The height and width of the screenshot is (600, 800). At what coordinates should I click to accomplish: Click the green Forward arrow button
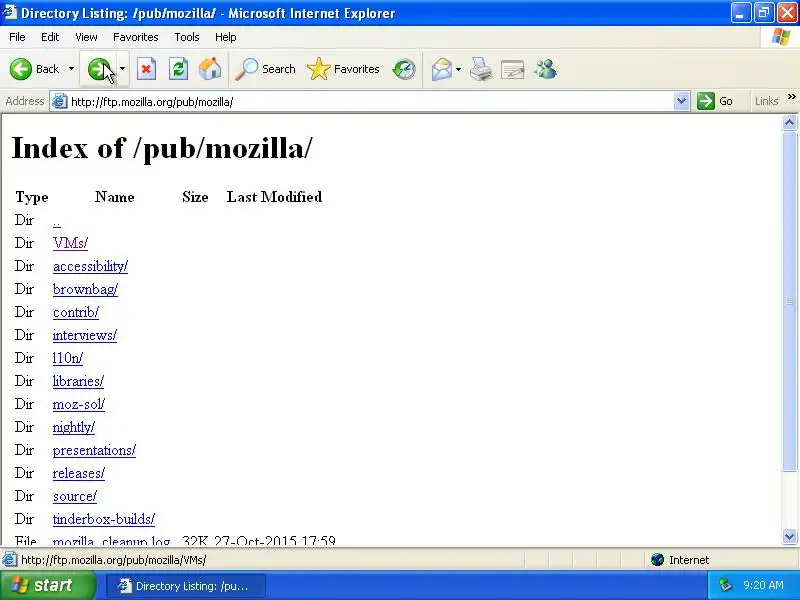[x=99, y=69]
